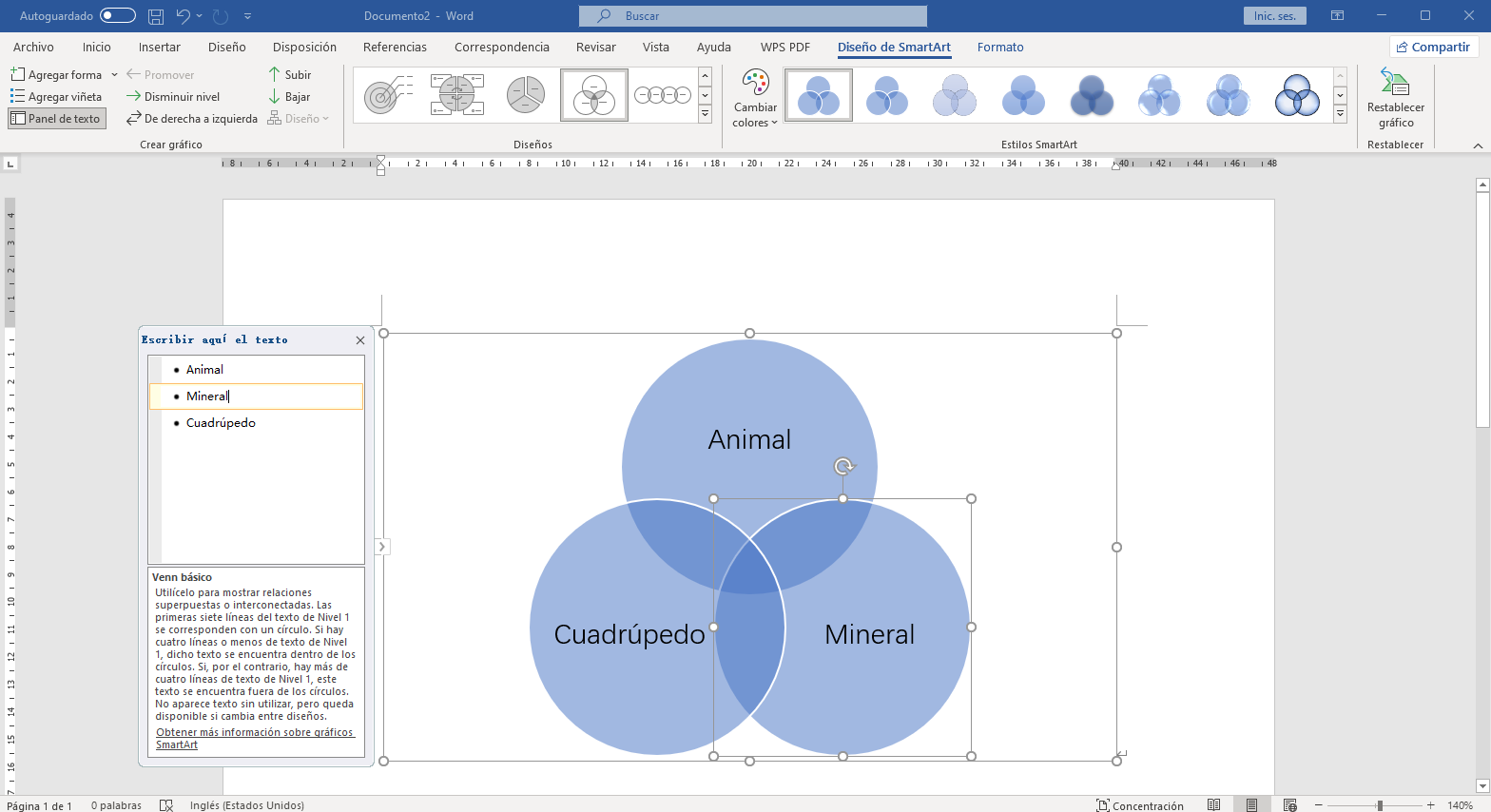The height and width of the screenshot is (812, 1491).
Task: Switch to Read Mode view icon
Action: click(x=1214, y=805)
